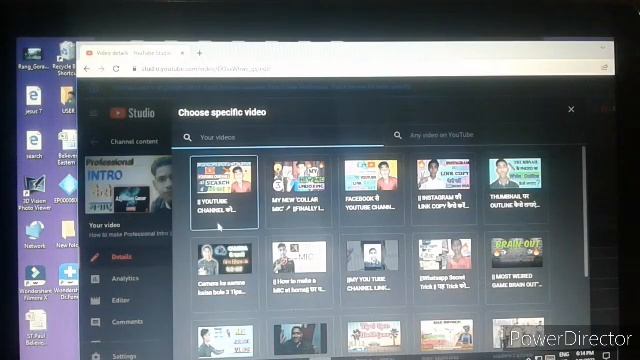Click the share icon in address bar
The width and height of the screenshot is (640, 360).
[x=604, y=67]
